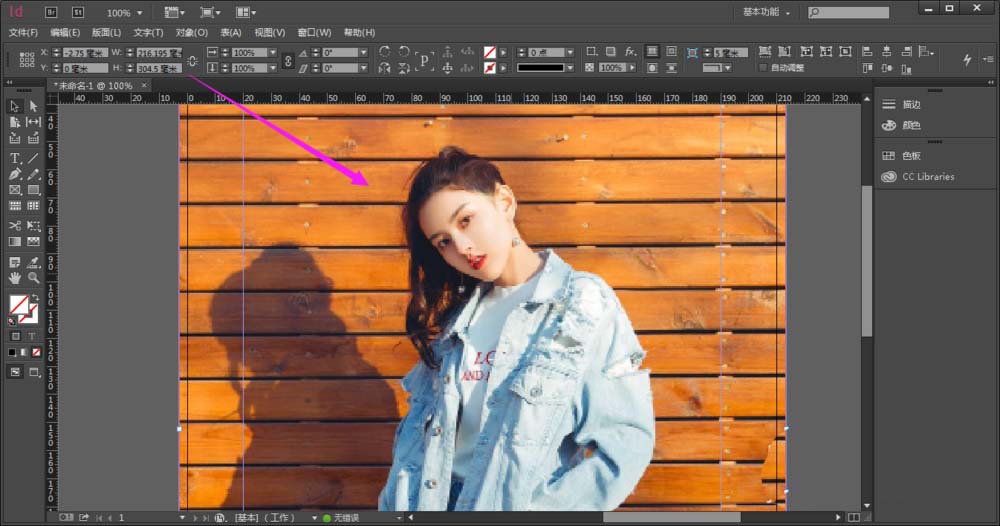Open the CC Libraries panel
The width and height of the screenshot is (1000, 526).
click(x=927, y=176)
